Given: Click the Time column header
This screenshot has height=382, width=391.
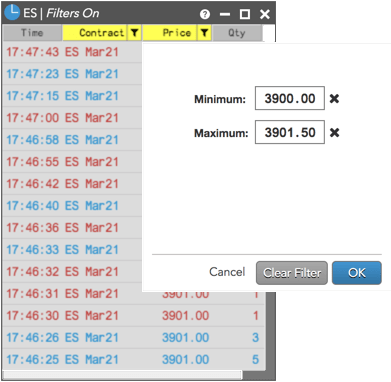Looking at the screenshot, I should click(32, 33).
